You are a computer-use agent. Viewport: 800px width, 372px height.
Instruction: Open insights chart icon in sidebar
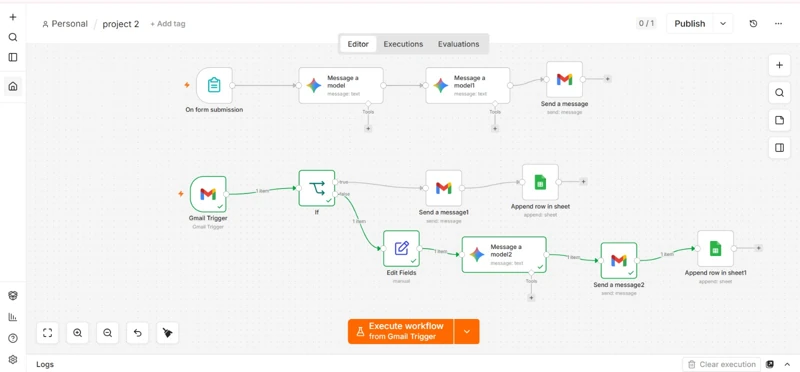(x=13, y=317)
